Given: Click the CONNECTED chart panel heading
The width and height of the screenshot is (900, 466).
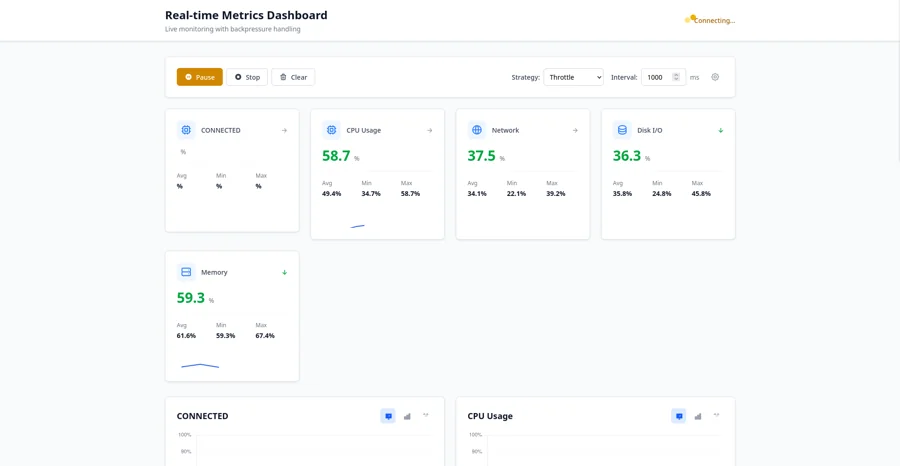Looking at the screenshot, I should click(202, 416).
